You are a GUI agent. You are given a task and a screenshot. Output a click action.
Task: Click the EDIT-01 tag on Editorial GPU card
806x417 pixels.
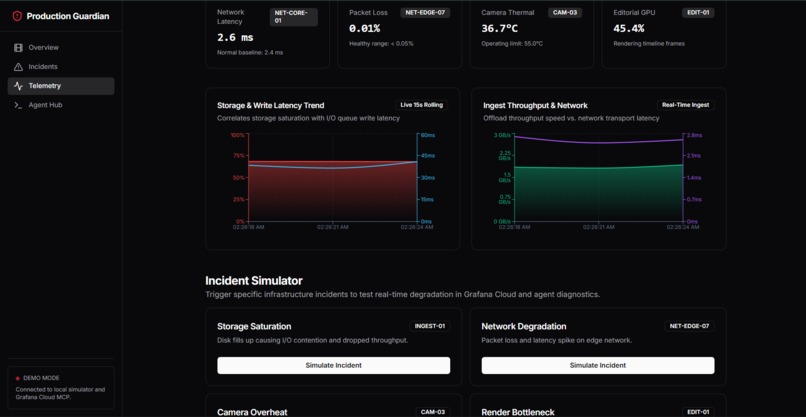(x=698, y=13)
